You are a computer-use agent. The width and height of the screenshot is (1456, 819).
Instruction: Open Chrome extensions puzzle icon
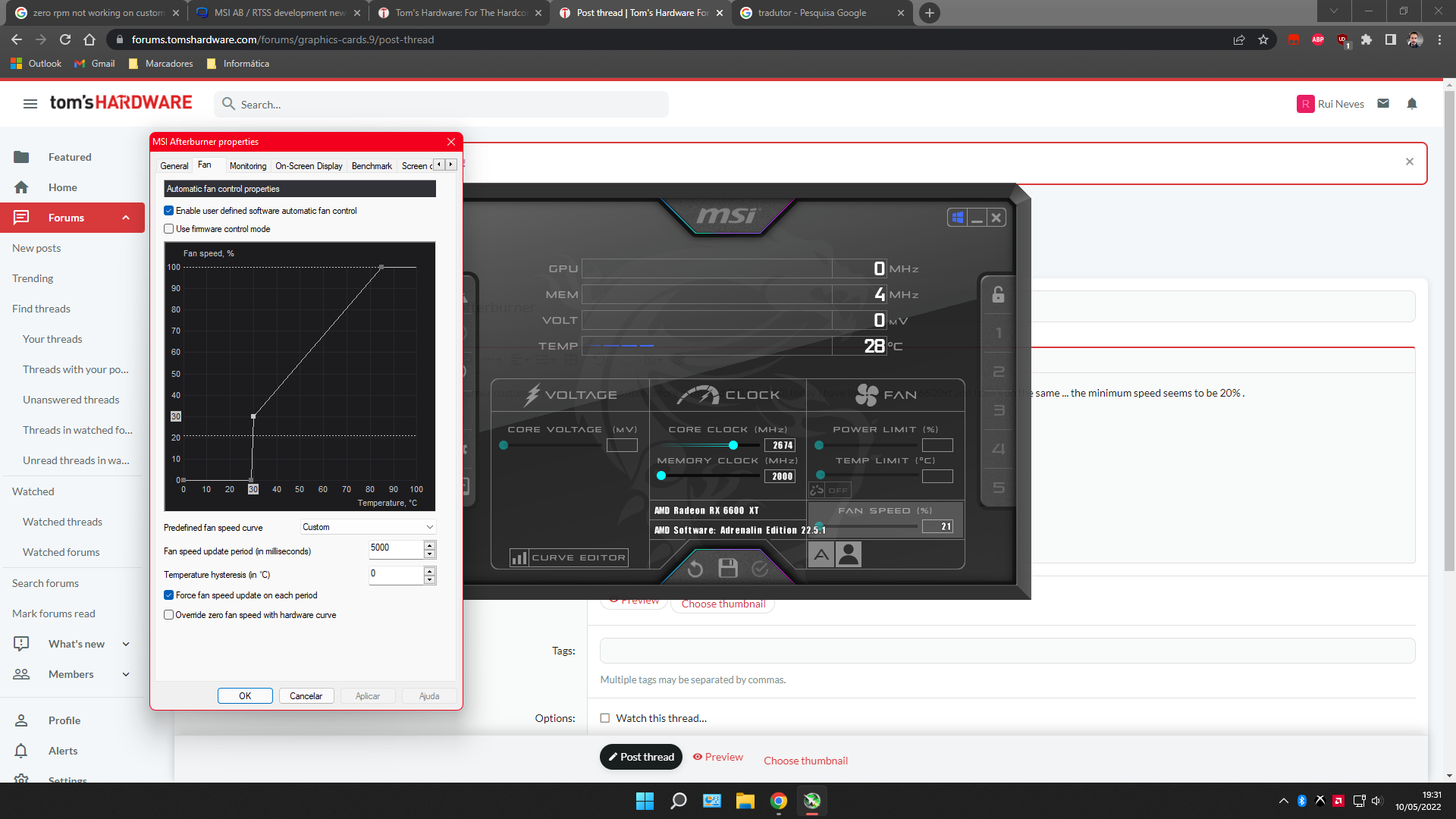[x=1367, y=39]
